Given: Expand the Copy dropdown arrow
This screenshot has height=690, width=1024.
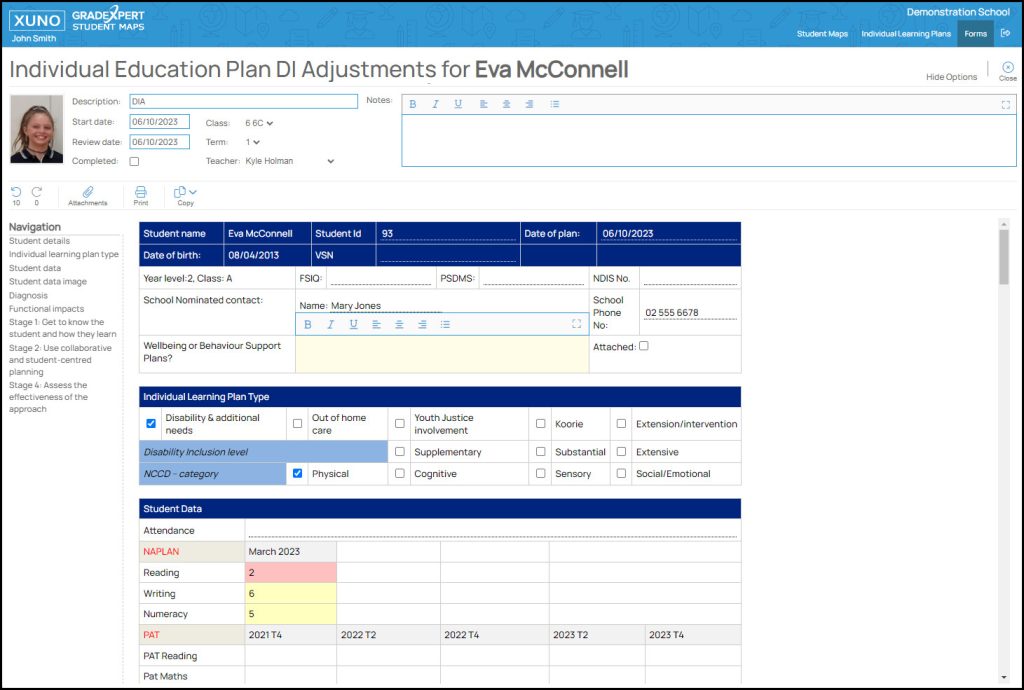Looking at the screenshot, I should click(x=193, y=192).
